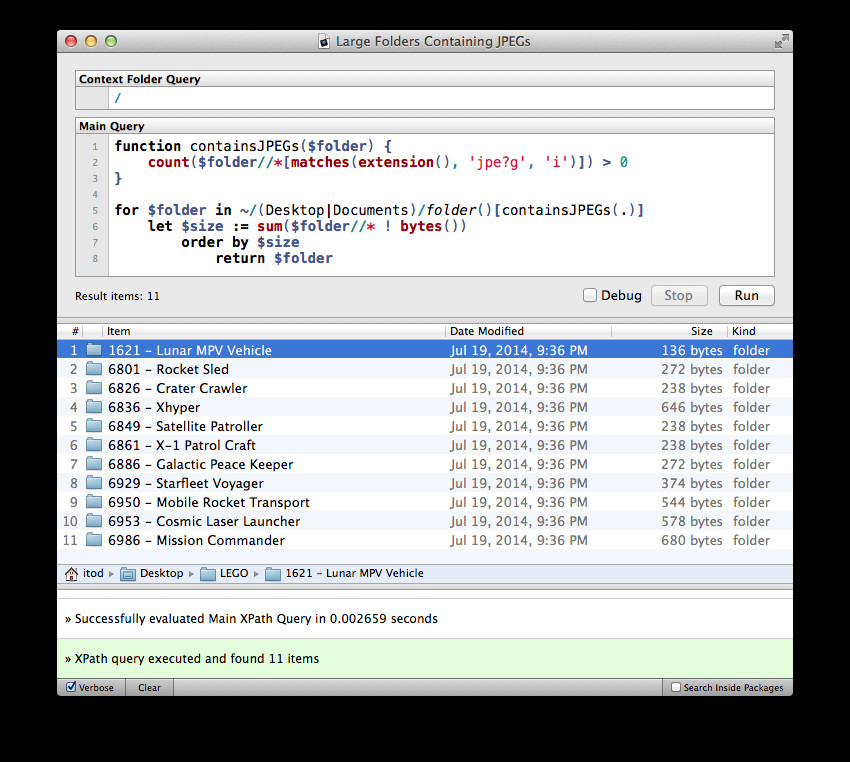Click folder icon of 6826 – Crater Crawler row
Image resolution: width=850 pixels, height=762 pixels.
(x=94, y=388)
